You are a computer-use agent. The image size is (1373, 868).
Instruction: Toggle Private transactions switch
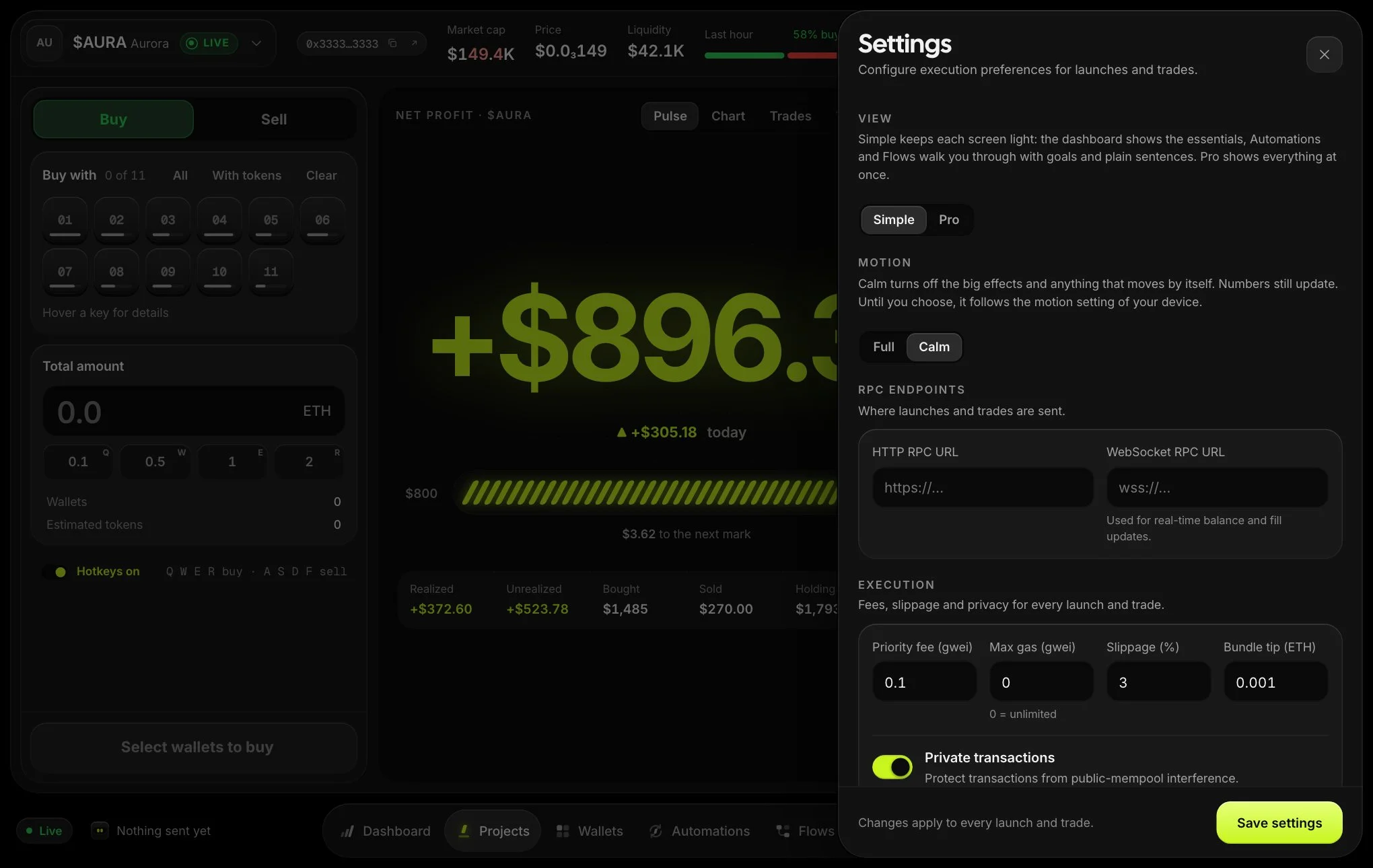pos(892,766)
